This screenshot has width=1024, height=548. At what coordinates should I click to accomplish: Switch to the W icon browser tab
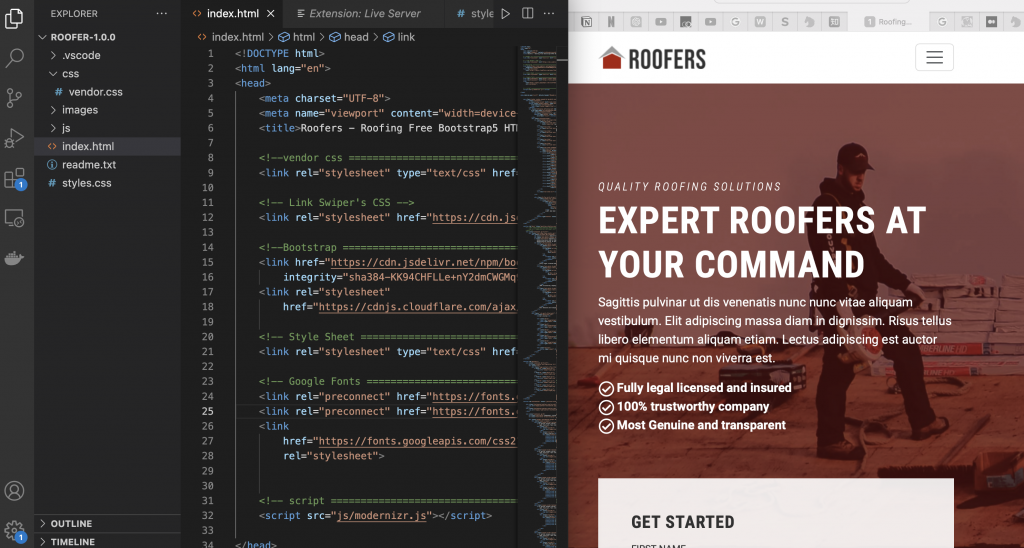760,22
